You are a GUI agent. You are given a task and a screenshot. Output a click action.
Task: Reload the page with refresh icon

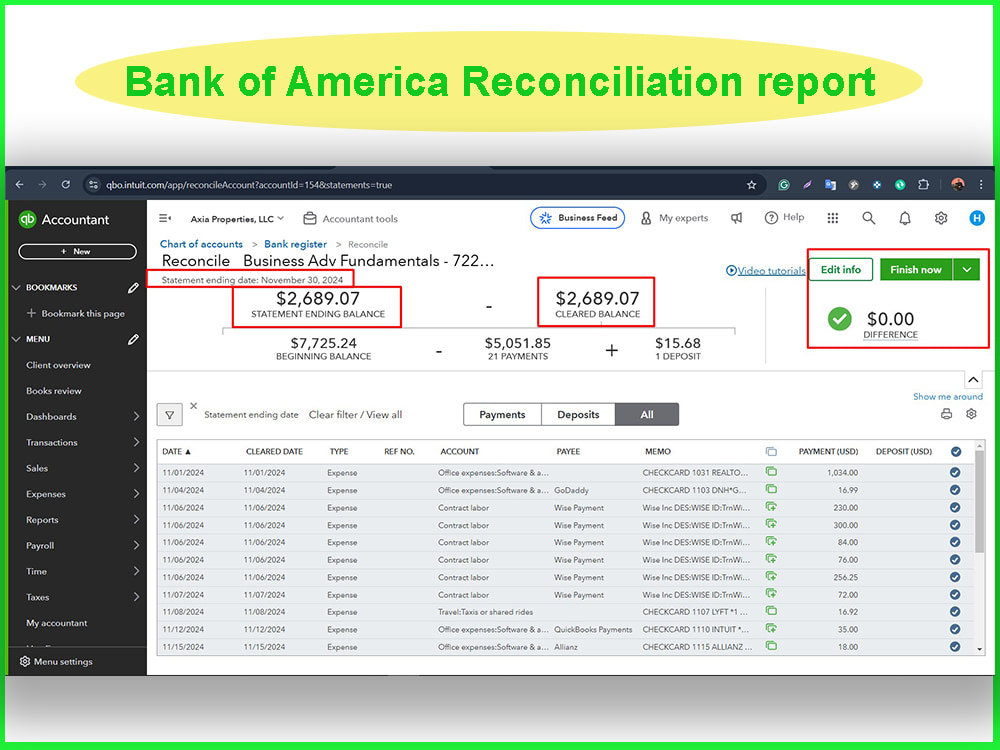pos(66,185)
